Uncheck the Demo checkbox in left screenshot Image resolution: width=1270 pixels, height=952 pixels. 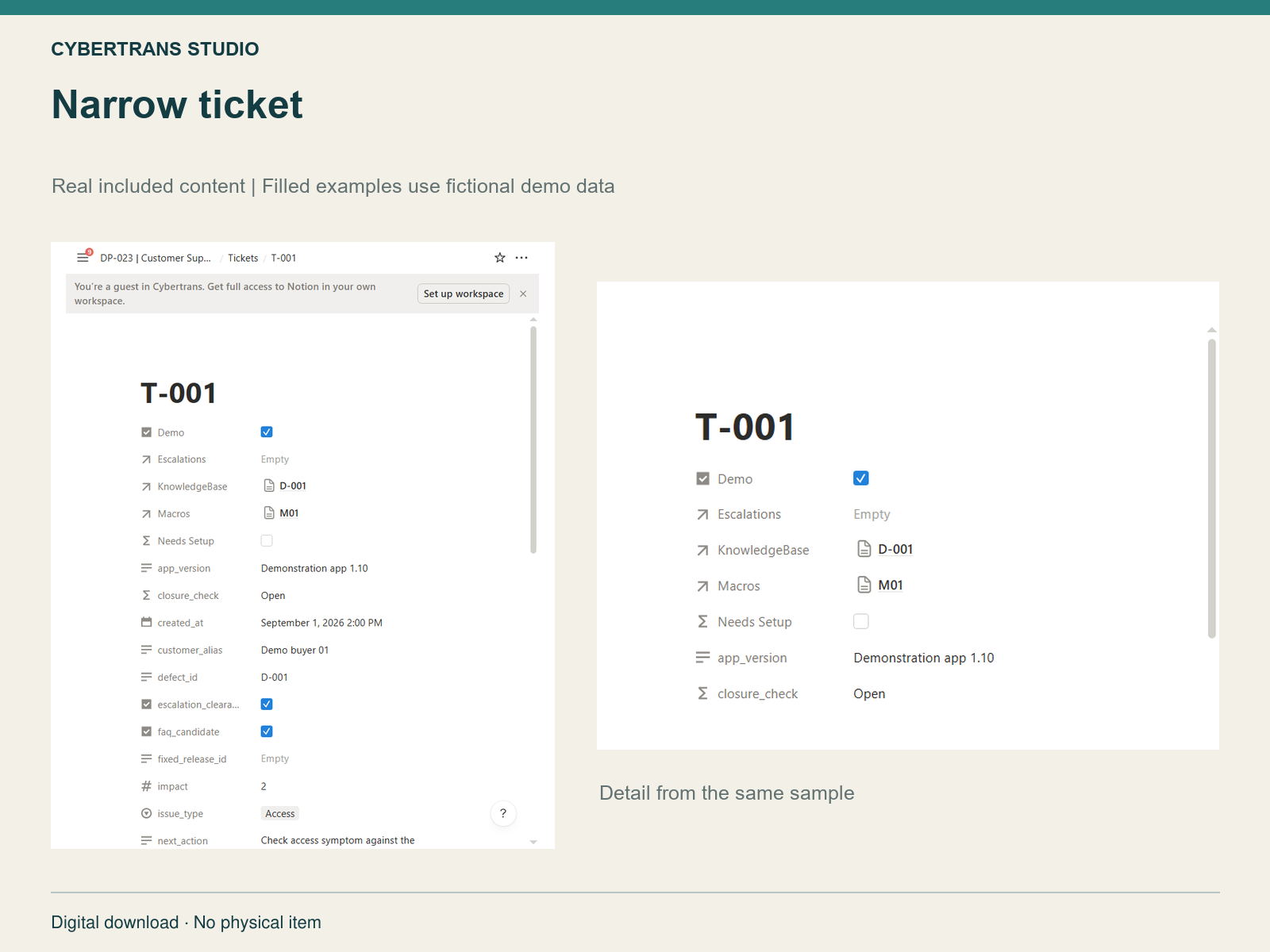(x=267, y=432)
